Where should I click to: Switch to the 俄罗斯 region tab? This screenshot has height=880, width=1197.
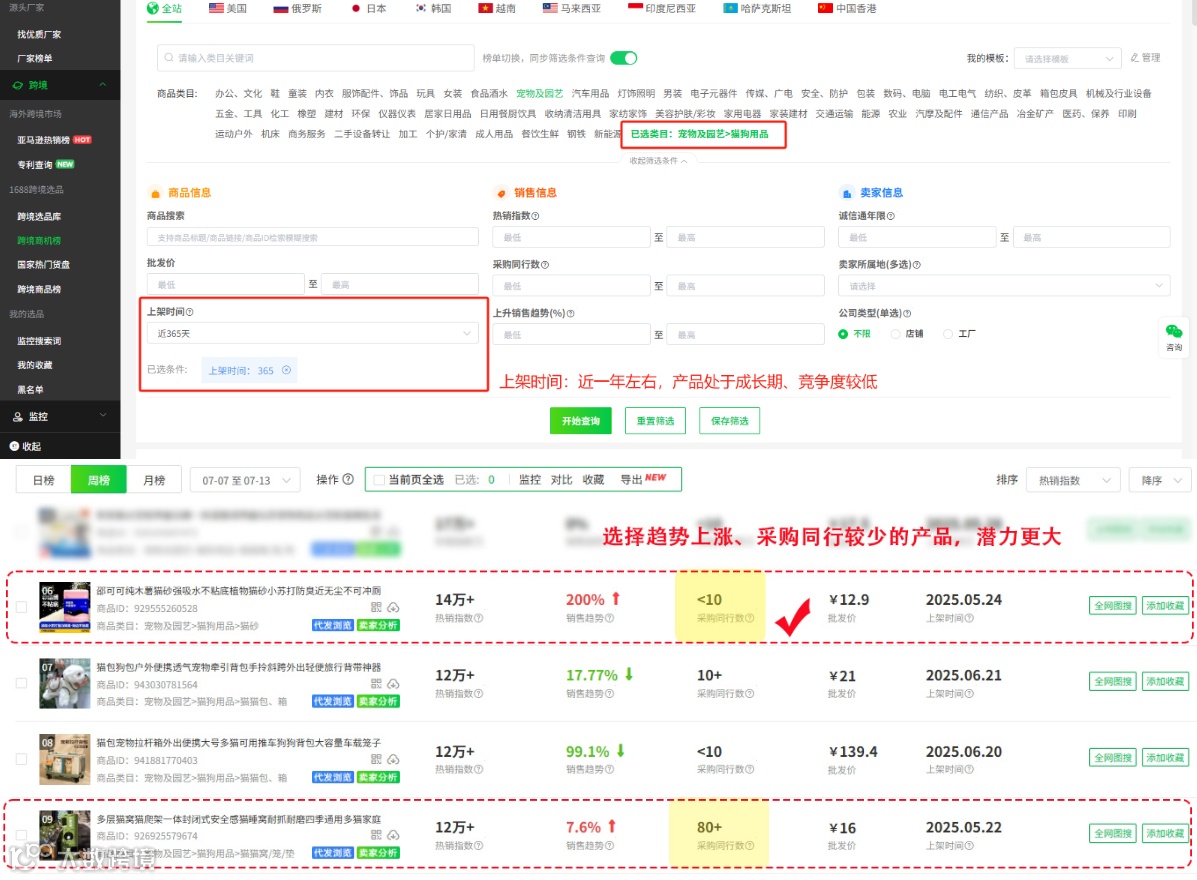tap(297, 8)
